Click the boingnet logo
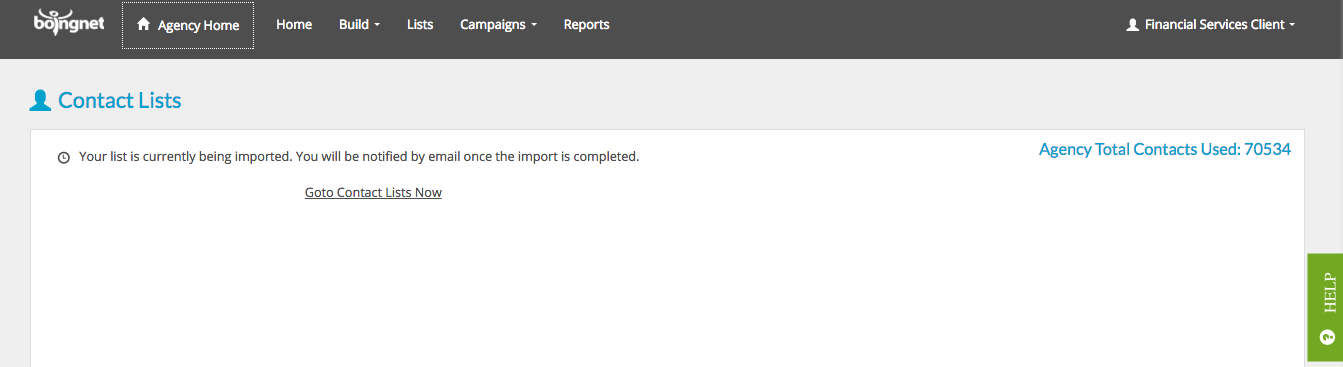 tap(69, 21)
